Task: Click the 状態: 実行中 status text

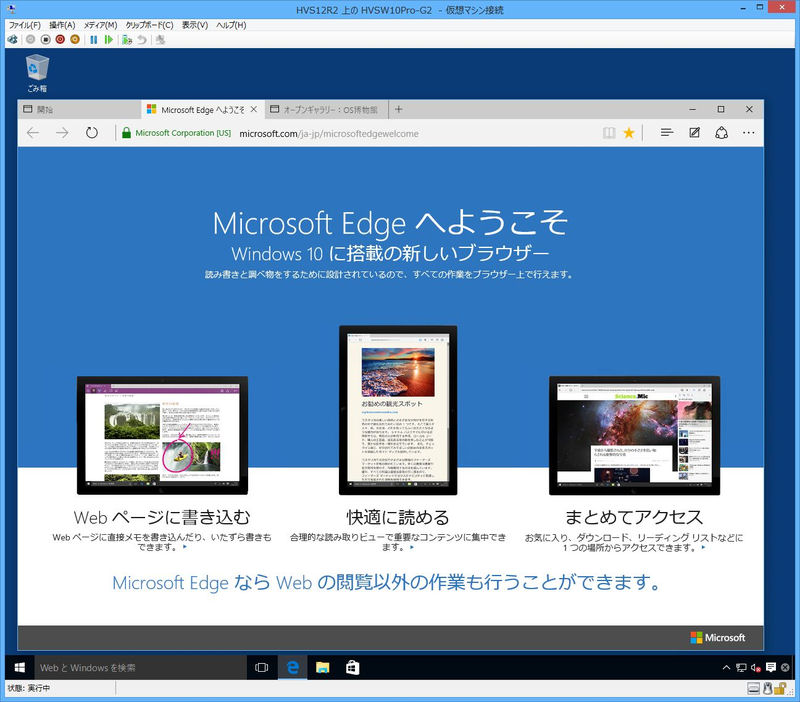Action: coord(29,688)
